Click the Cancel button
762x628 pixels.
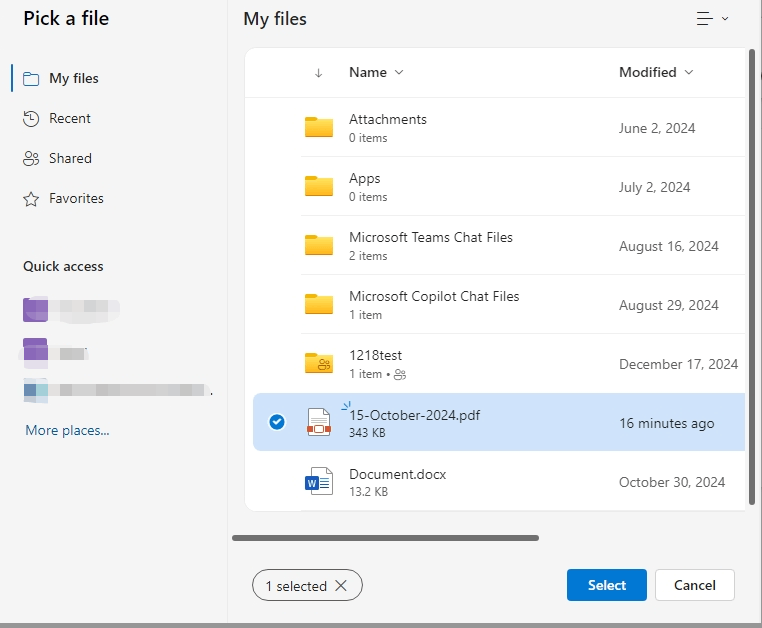tap(694, 585)
